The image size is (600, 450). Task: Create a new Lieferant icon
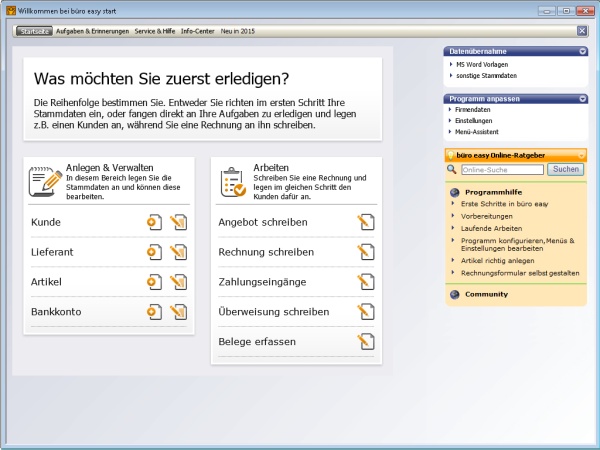point(155,252)
